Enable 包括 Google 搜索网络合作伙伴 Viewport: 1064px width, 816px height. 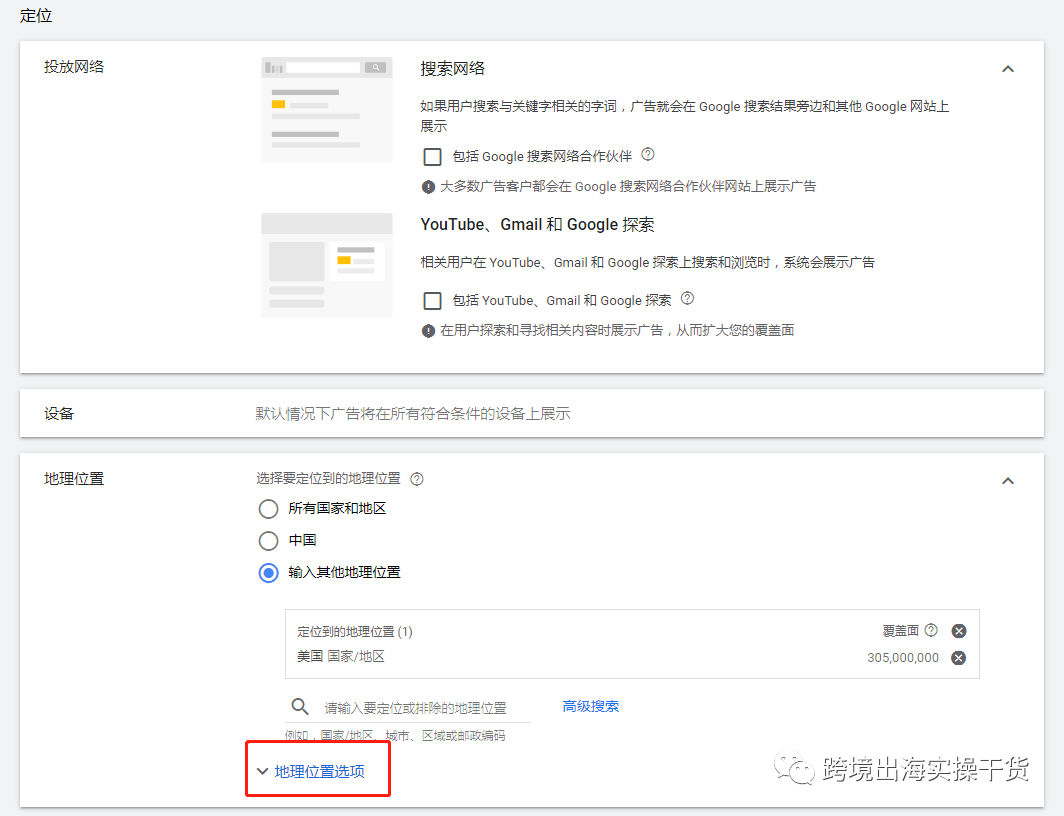tap(431, 156)
